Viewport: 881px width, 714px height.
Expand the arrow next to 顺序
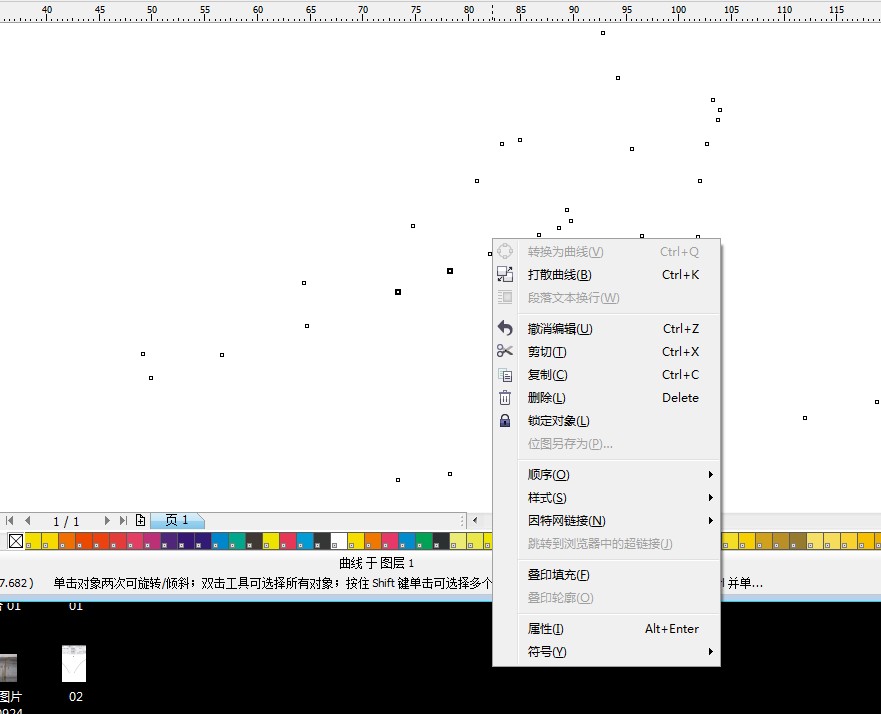coord(711,475)
